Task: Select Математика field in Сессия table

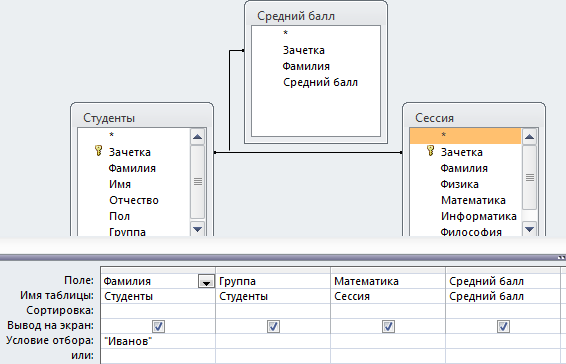Action: pyautogui.click(x=473, y=200)
